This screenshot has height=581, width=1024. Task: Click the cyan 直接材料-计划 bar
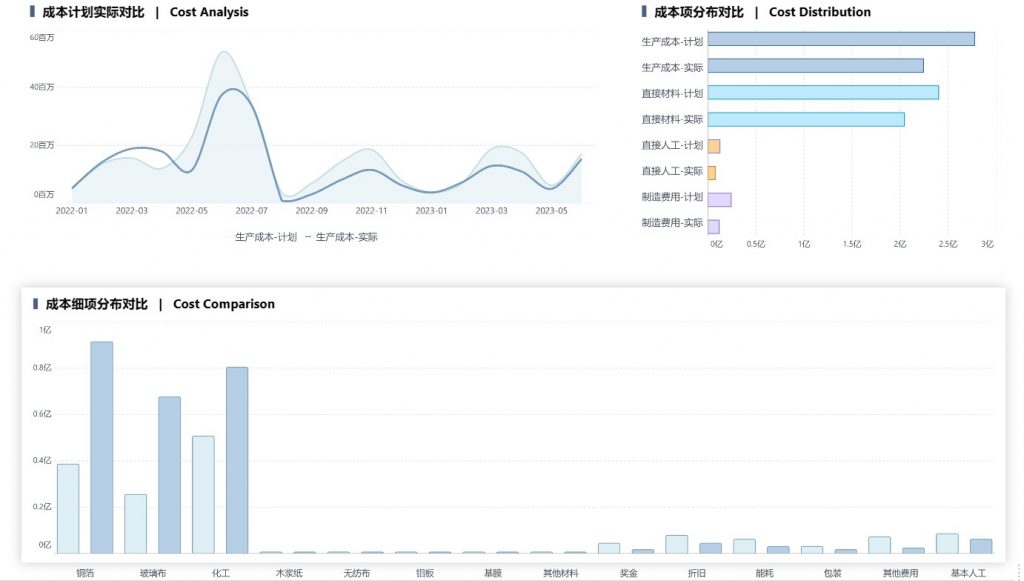(822, 93)
